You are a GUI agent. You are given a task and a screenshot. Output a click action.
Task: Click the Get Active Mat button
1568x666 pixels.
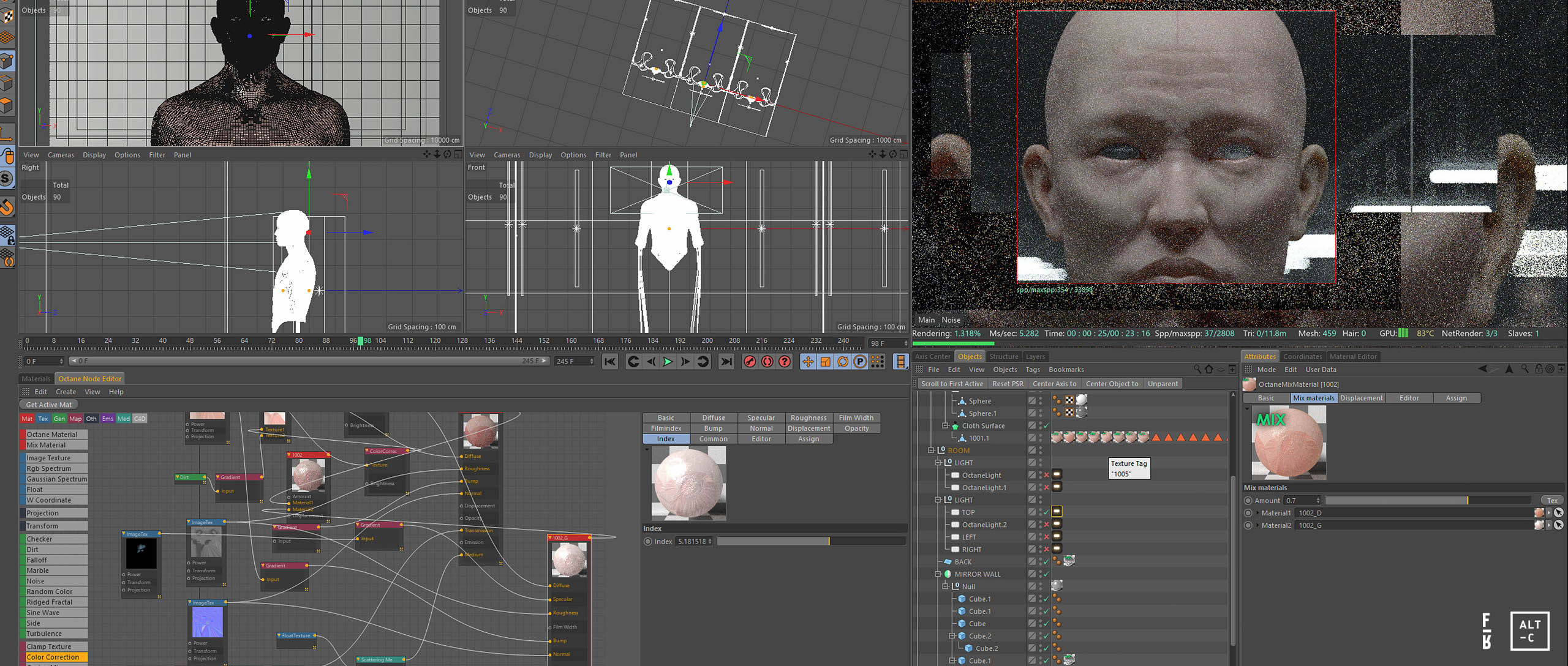[49, 405]
